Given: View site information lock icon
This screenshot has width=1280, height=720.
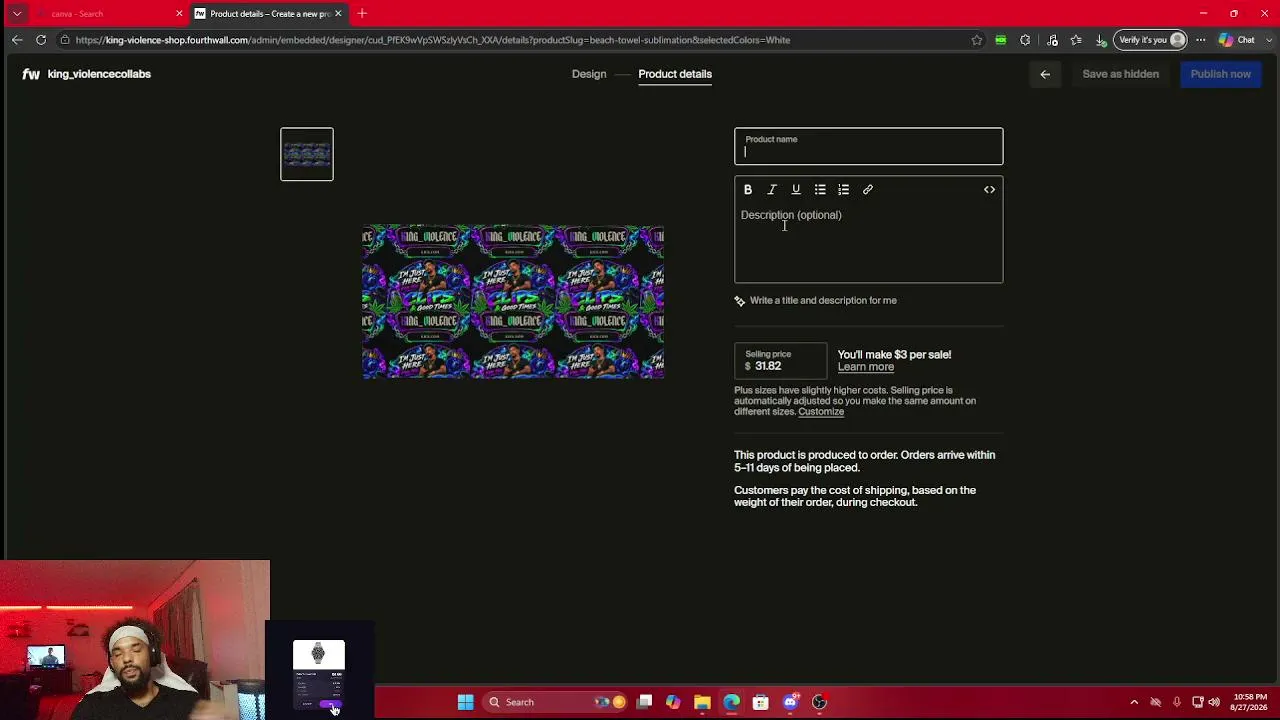Looking at the screenshot, I should 65,40.
